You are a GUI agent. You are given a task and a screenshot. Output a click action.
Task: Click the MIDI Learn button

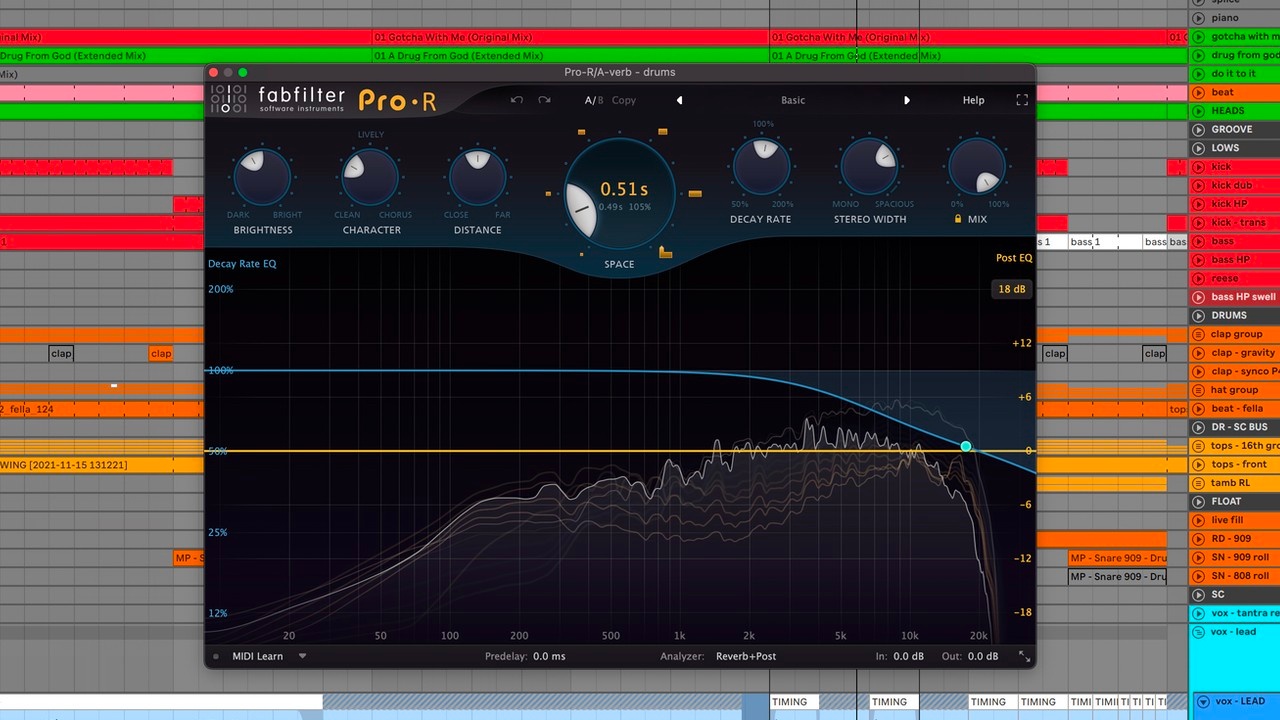258,656
